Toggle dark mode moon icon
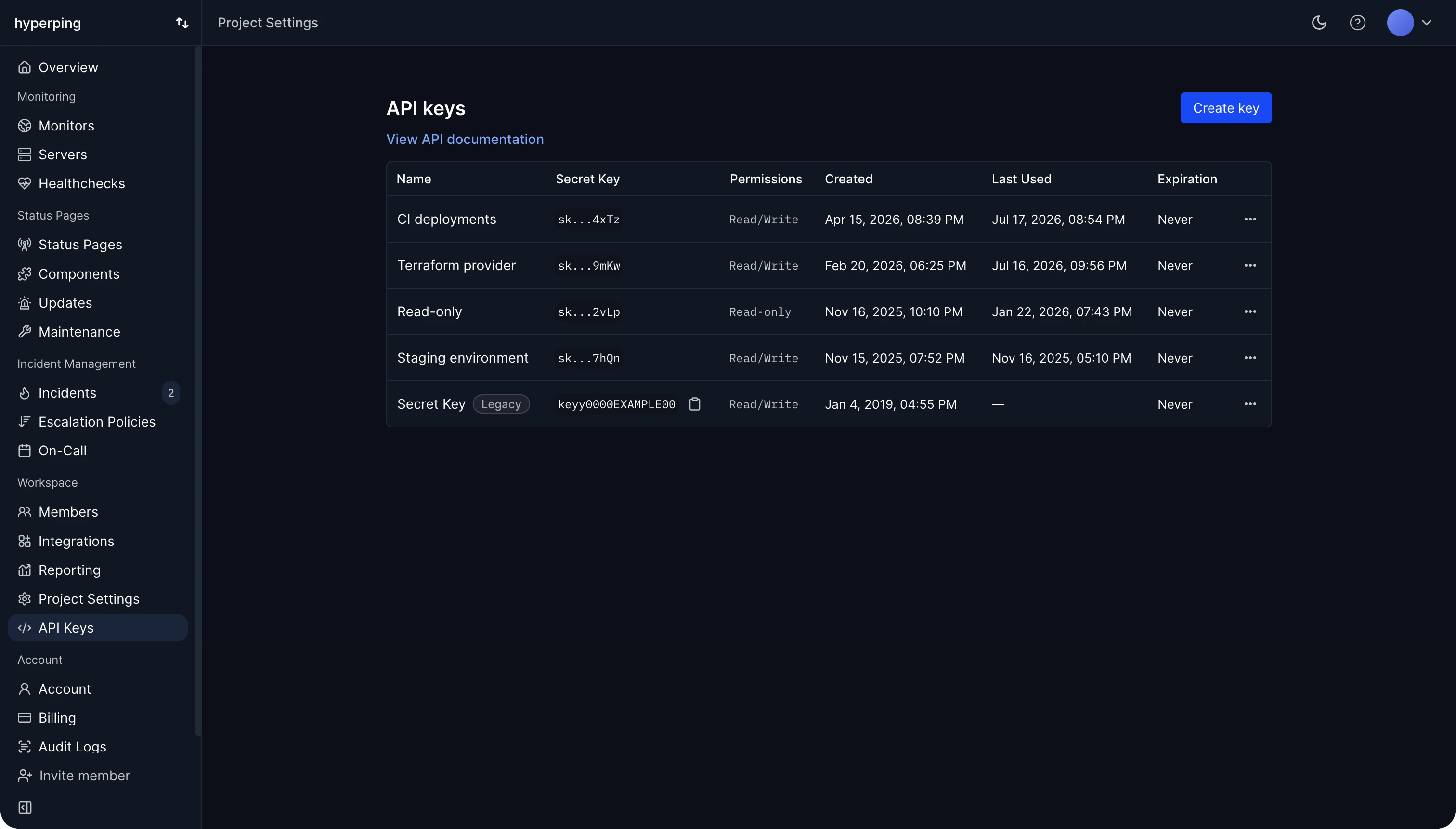 coord(1319,23)
